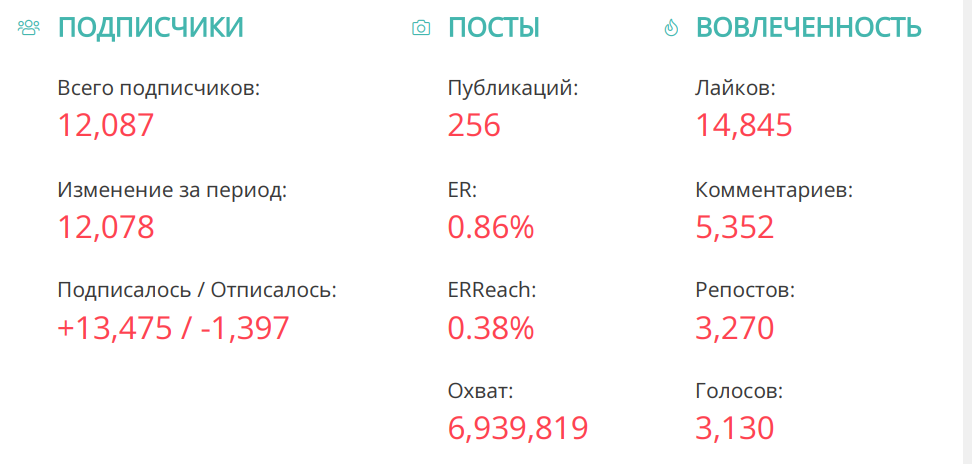Click total subscribers value 12,087
This screenshot has width=972, height=464.
[106, 126]
